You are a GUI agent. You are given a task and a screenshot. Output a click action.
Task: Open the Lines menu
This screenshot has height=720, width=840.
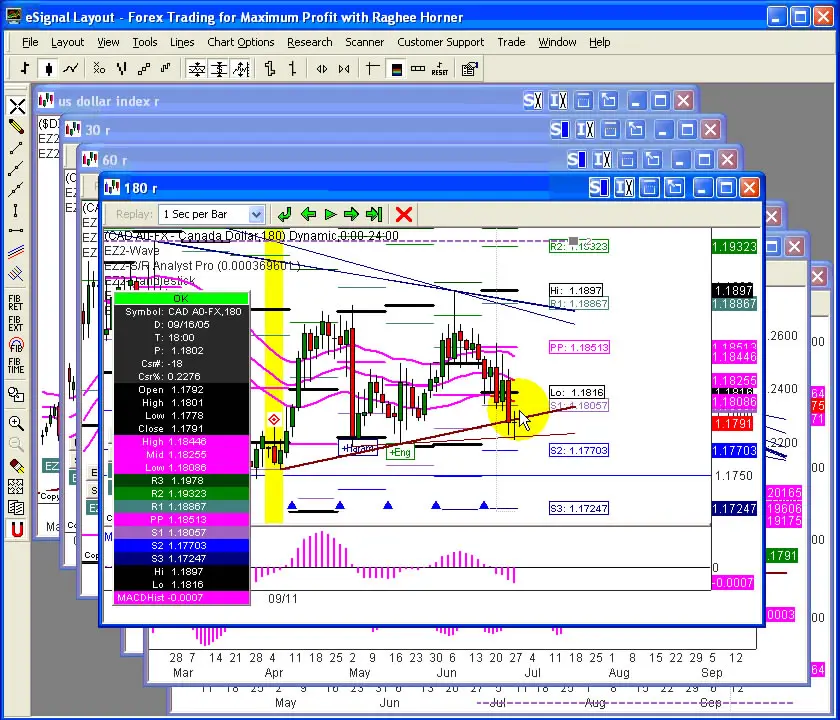click(x=182, y=42)
